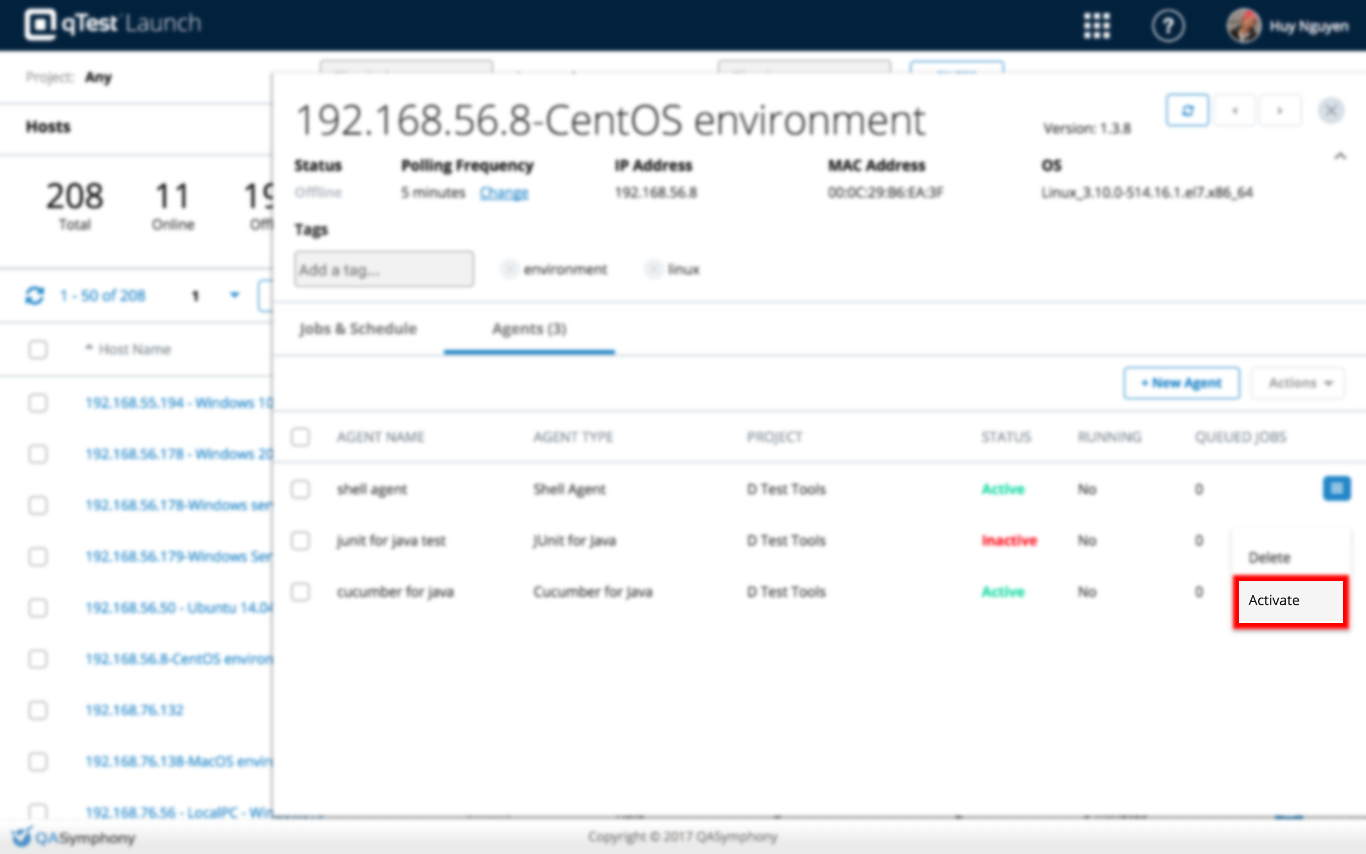Open the hosts page number dropdown
Screen dimensions: 1366x854
pyautogui.click(x=235, y=296)
